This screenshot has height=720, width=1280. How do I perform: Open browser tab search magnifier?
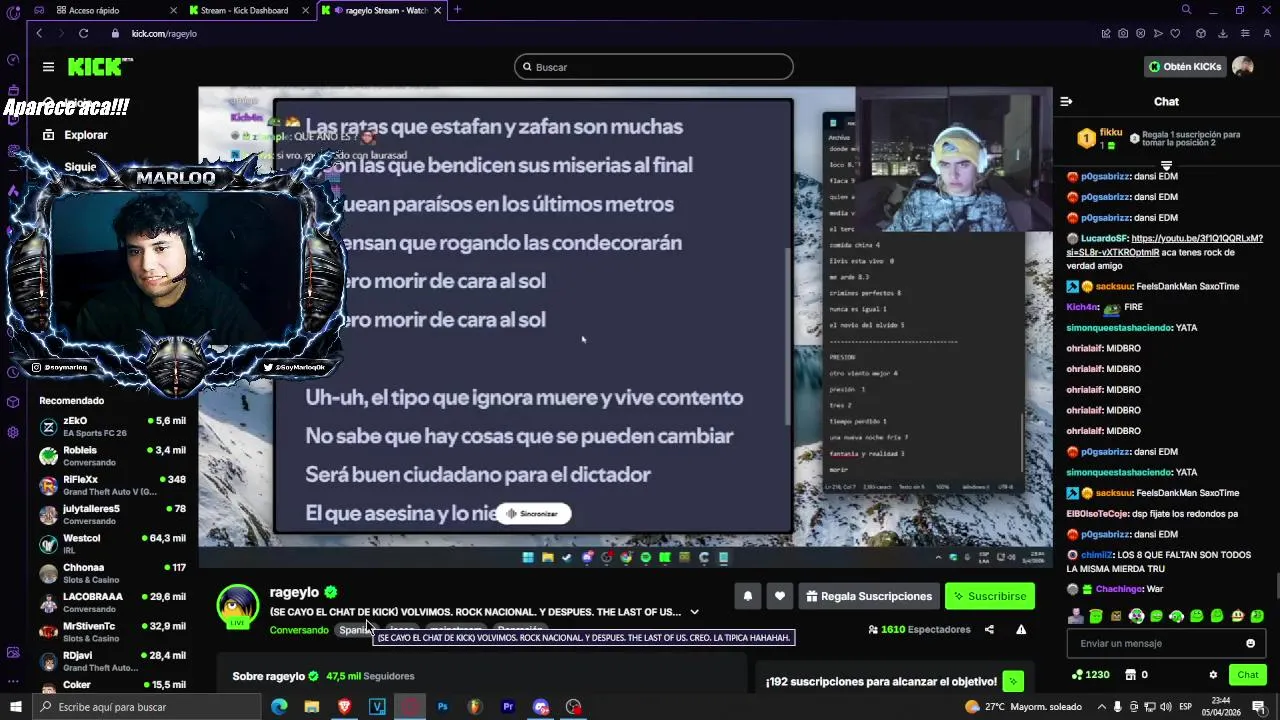coord(1186,10)
